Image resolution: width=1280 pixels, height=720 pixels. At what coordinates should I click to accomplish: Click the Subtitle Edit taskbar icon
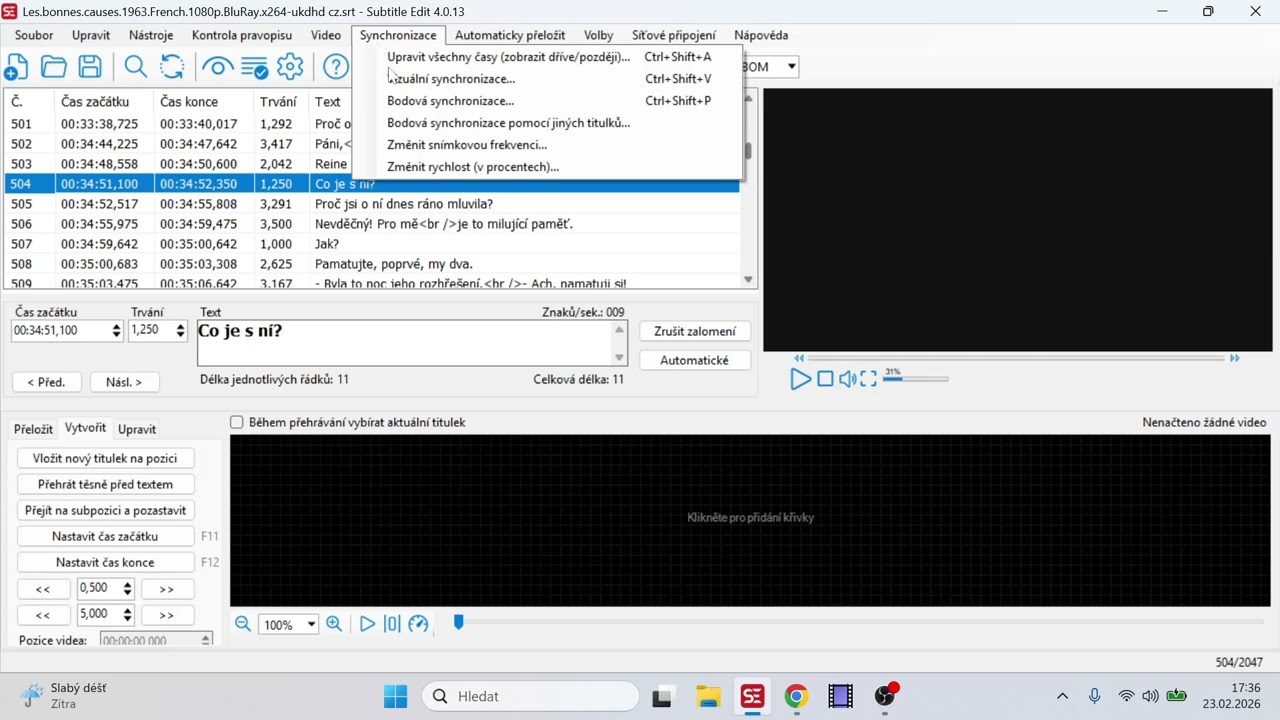tap(752, 696)
